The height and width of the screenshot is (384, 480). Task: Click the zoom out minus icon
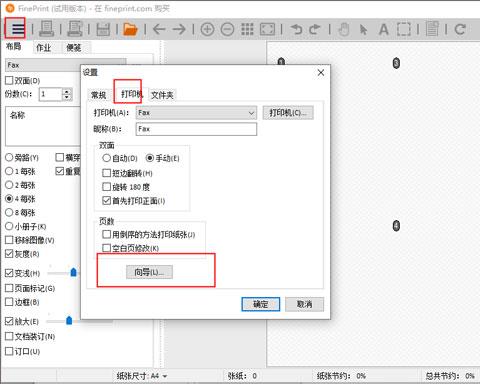click(x=227, y=29)
